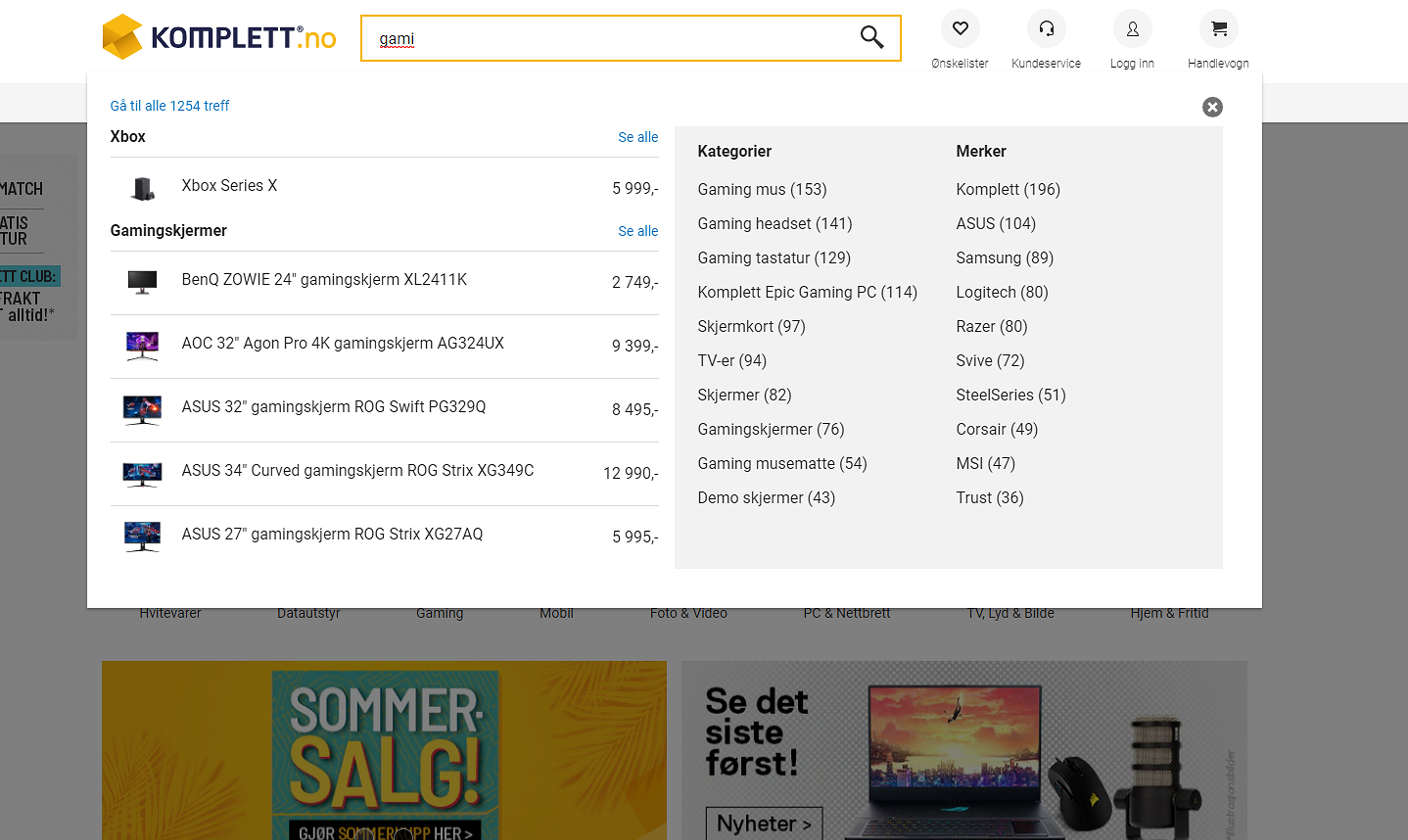Open TV, Lyd & Bilde menu item
Image resolution: width=1408 pixels, height=840 pixels.
pyautogui.click(x=1010, y=614)
